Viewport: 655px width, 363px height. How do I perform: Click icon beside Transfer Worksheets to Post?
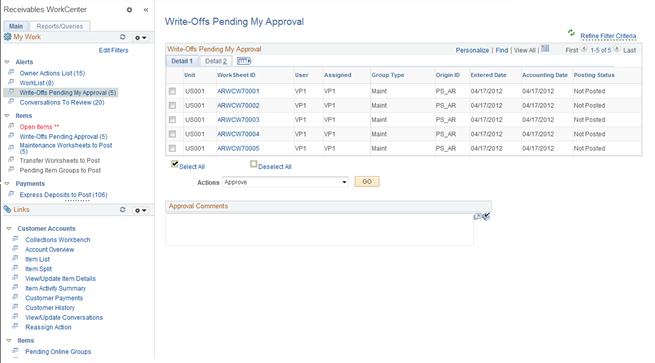click(x=11, y=160)
